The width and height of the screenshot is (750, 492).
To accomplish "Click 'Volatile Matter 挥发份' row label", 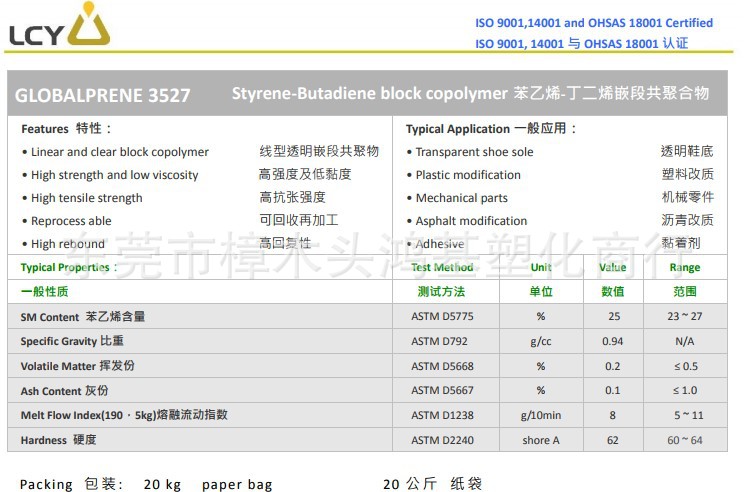I will pyautogui.click(x=77, y=366).
